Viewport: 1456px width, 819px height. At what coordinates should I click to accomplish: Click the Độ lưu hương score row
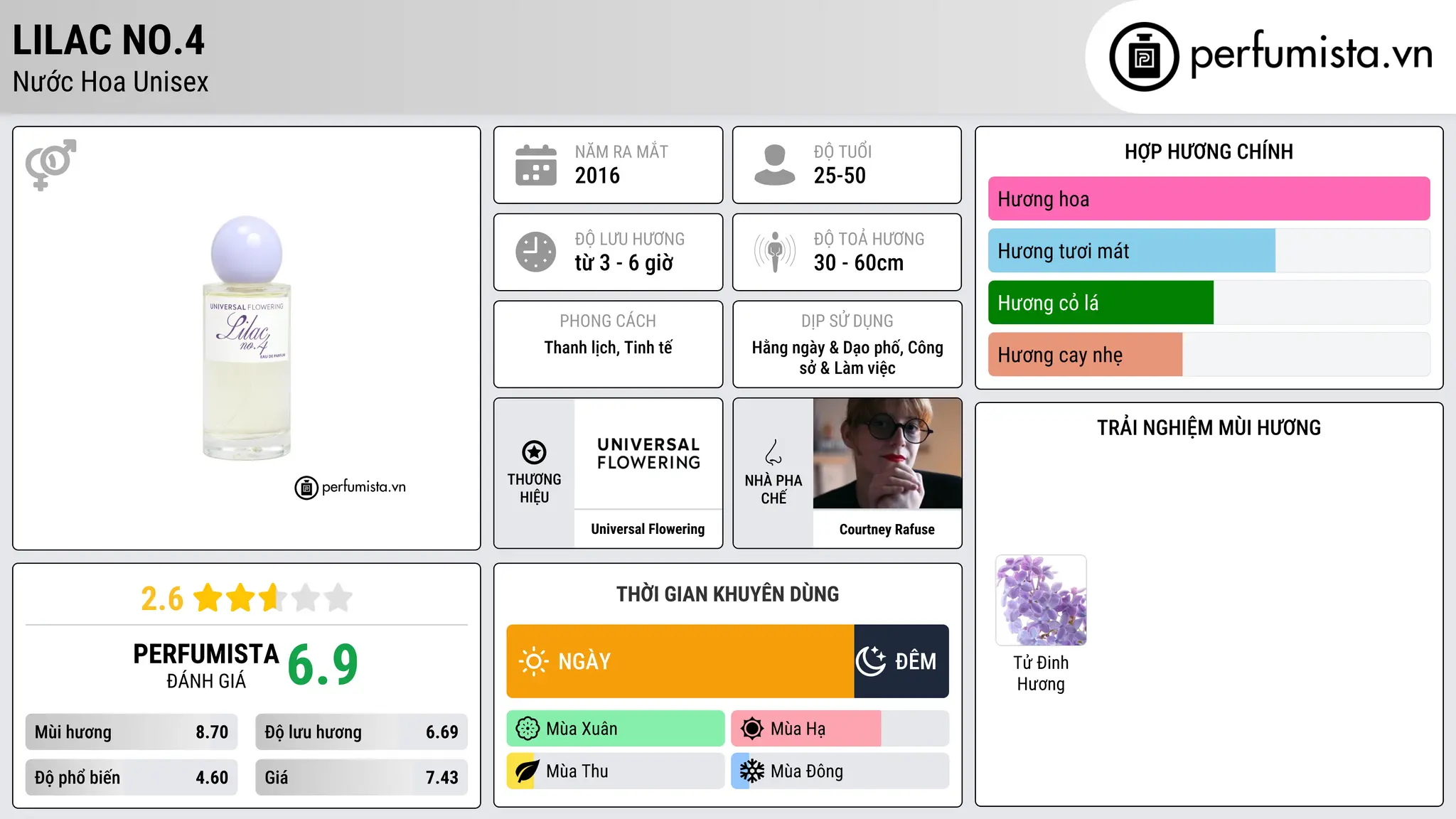click(x=361, y=732)
